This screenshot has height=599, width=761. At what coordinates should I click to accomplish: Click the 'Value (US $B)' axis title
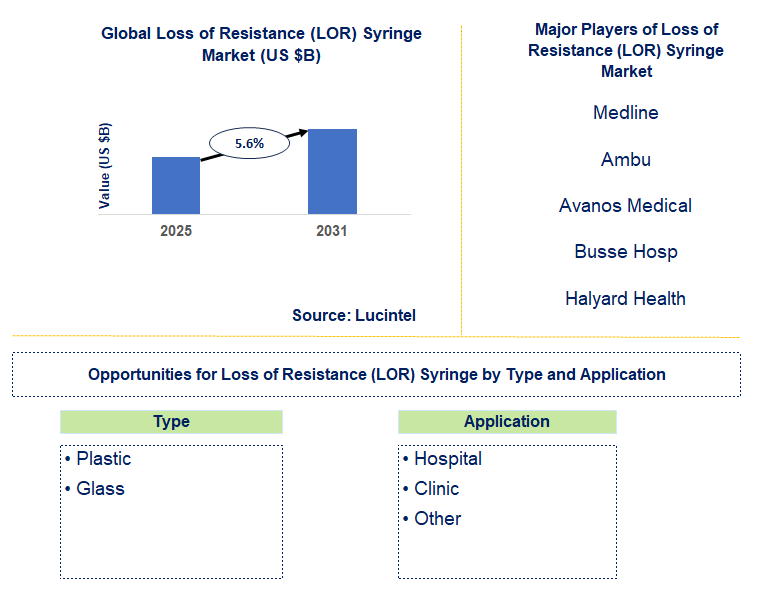click(x=104, y=166)
